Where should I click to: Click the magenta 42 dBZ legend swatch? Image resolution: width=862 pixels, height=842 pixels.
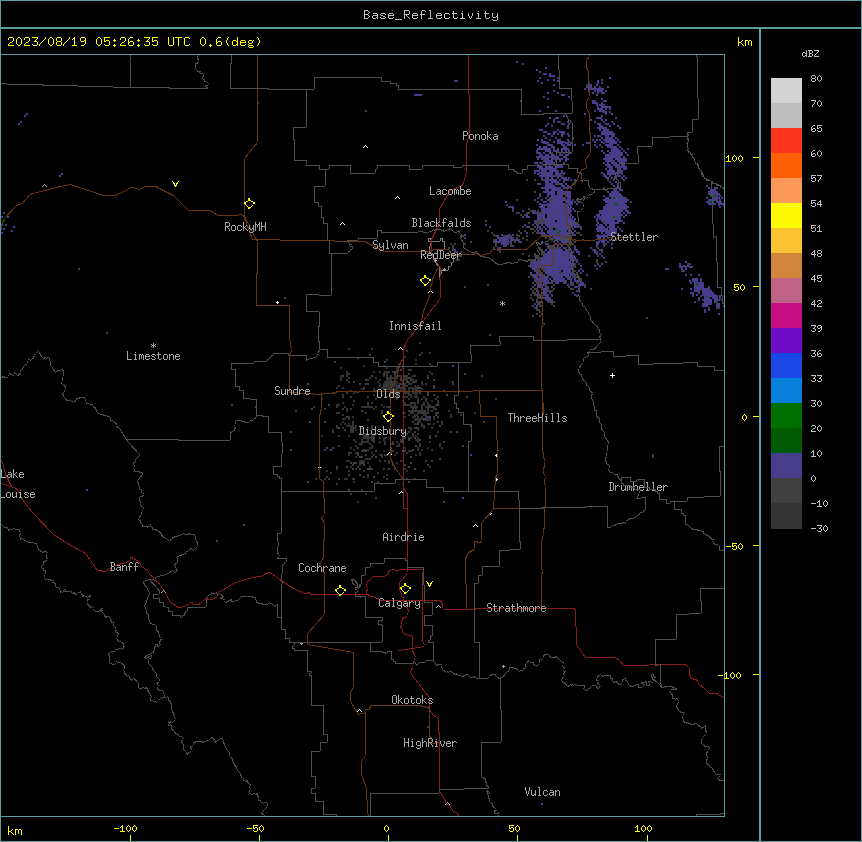click(786, 315)
